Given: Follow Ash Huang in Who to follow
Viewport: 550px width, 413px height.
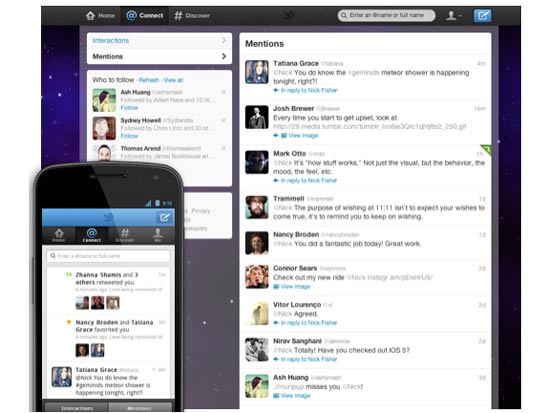Looking at the screenshot, I should click(x=129, y=108).
